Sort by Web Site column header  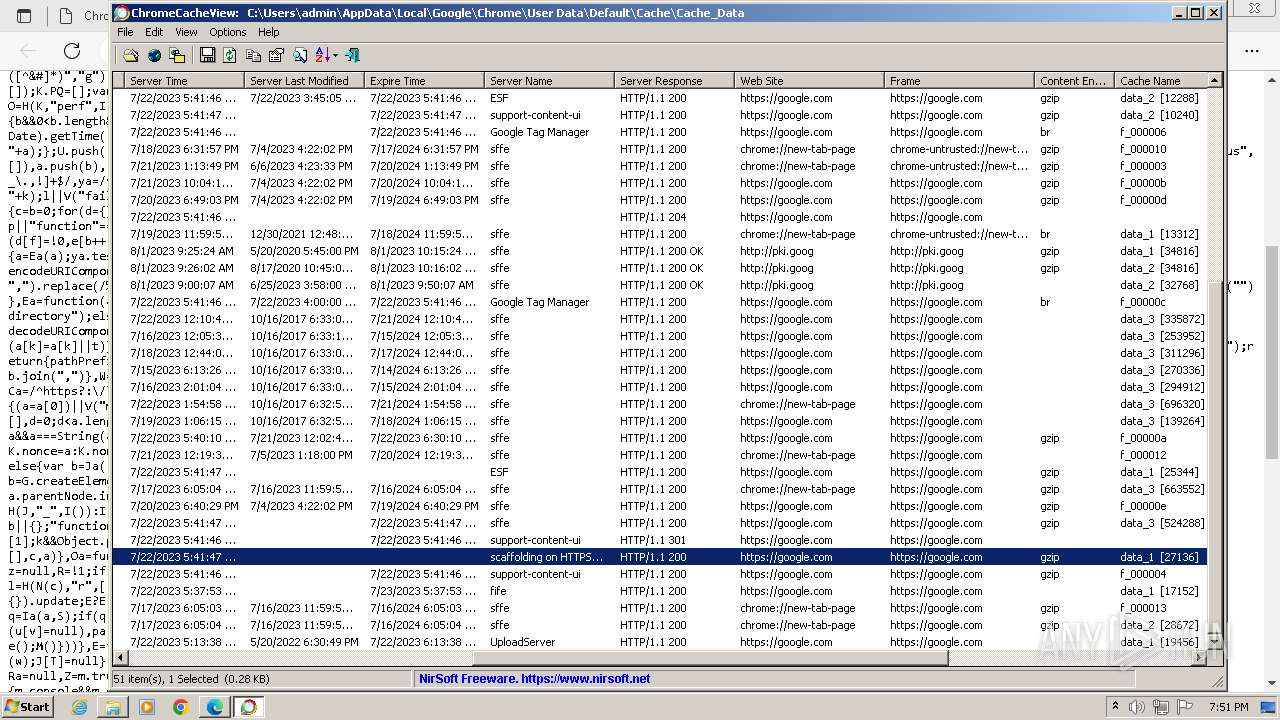pyautogui.click(x=809, y=81)
